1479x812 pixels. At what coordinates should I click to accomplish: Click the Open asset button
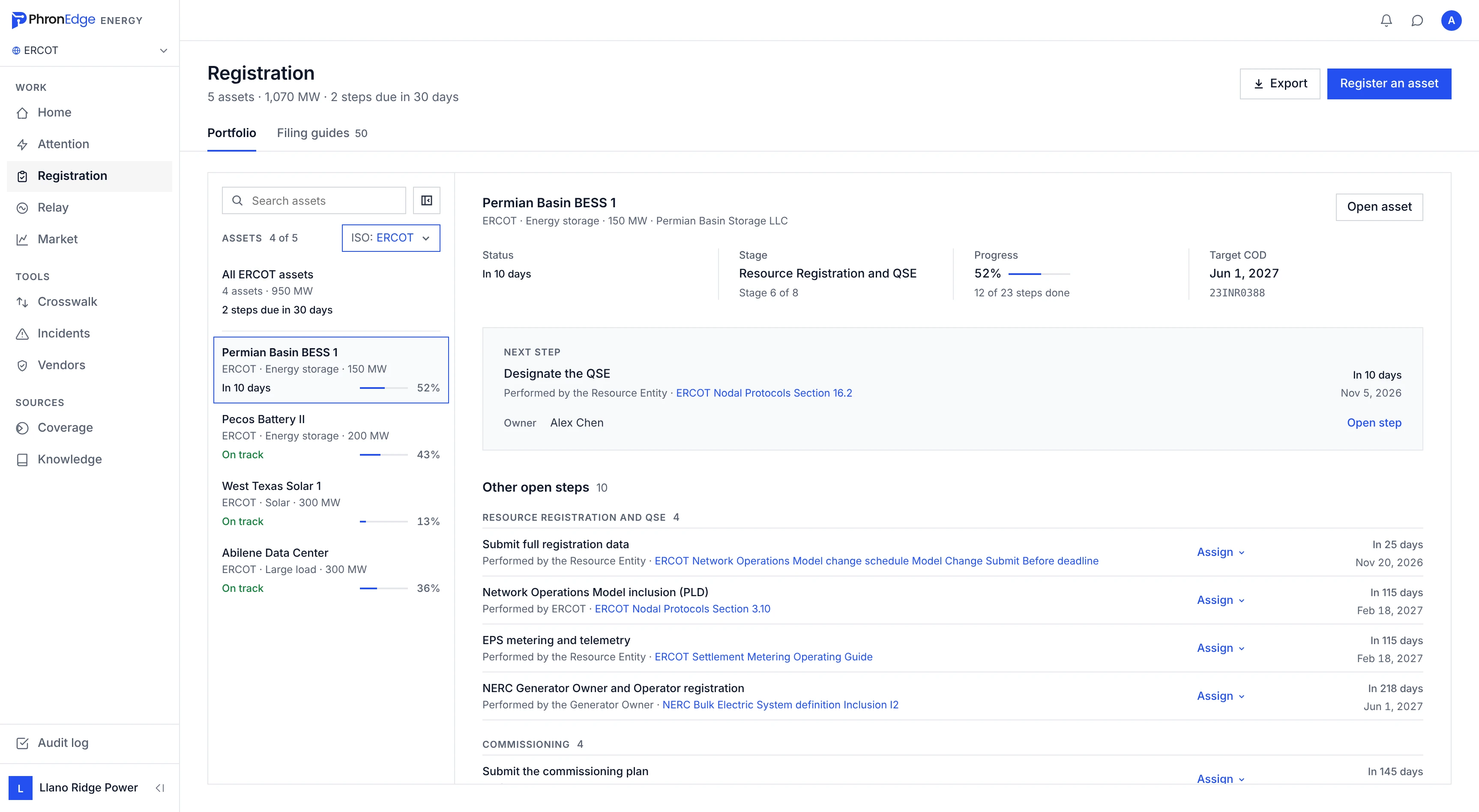1379,207
